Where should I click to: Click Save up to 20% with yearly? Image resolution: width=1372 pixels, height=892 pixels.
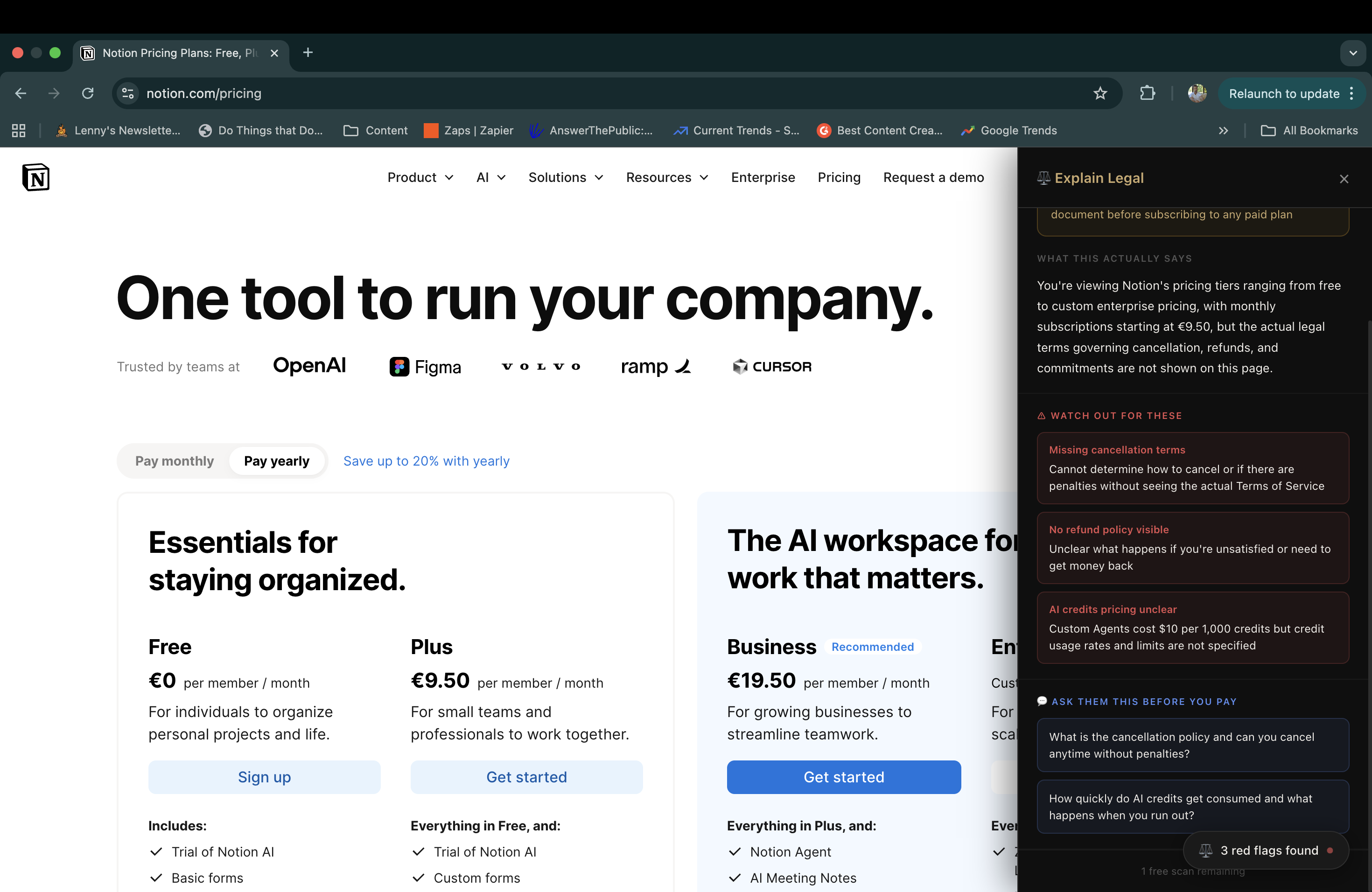coord(427,461)
